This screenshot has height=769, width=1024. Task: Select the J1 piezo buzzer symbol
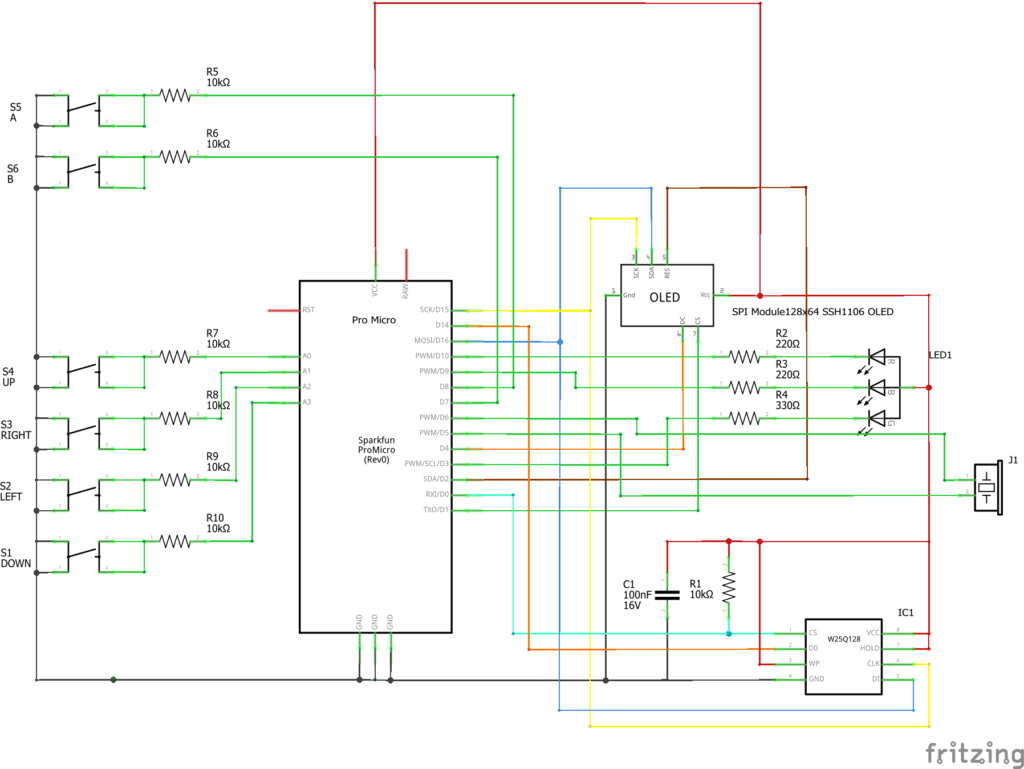click(x=988, y=487)
